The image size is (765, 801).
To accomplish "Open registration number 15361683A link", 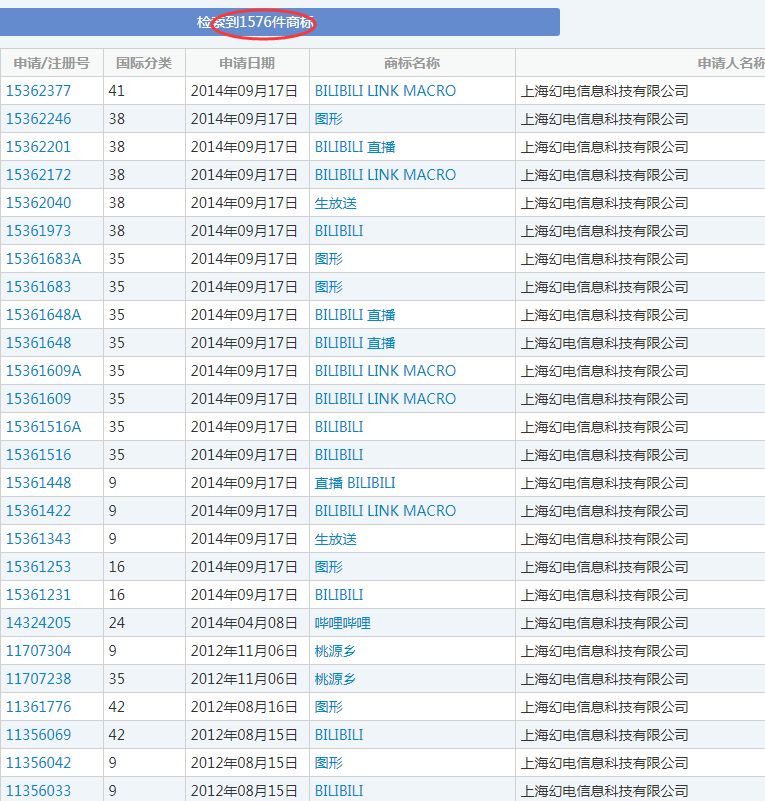I will point(43,259).
